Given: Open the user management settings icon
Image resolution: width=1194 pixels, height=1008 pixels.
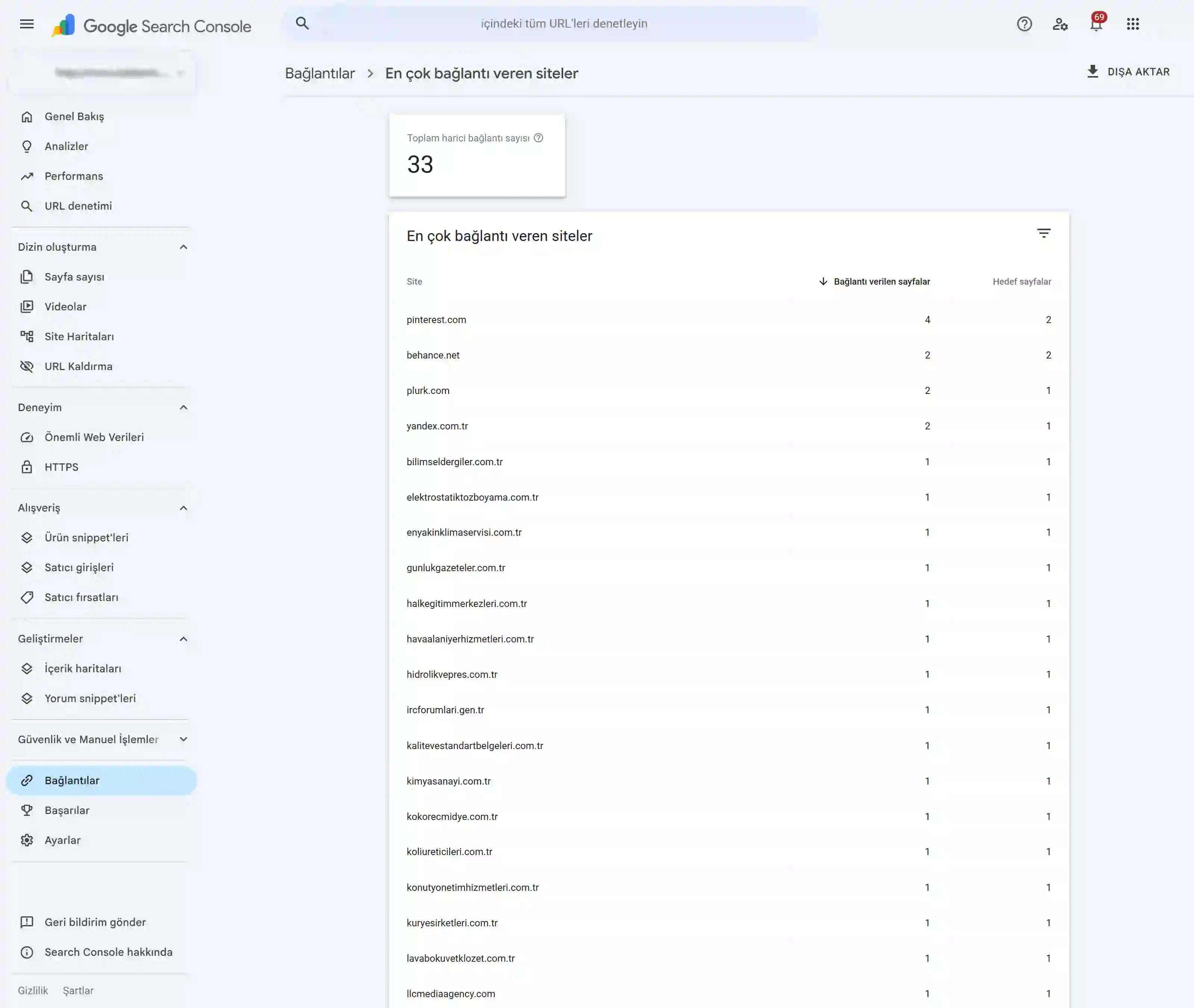Looking at the screenshot, I should [1060, 24].
